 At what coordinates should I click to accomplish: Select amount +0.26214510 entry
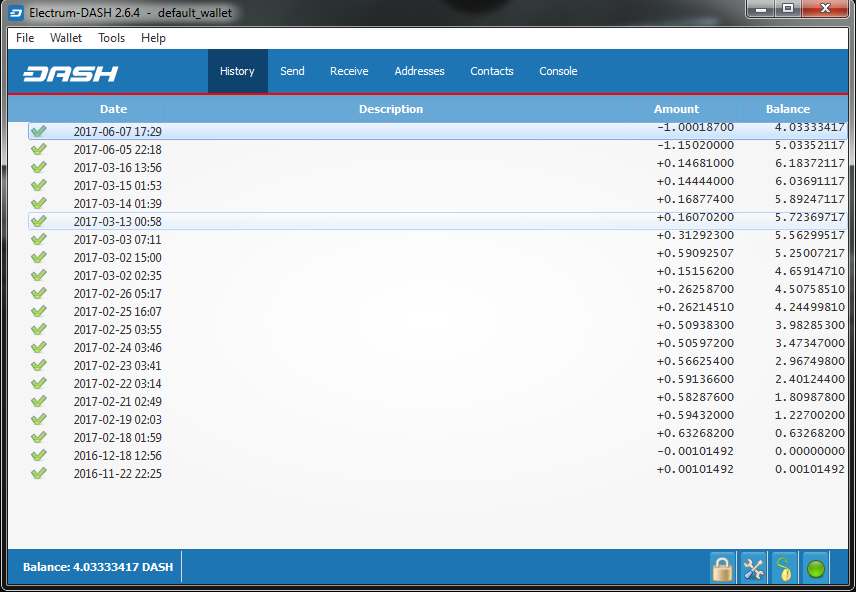695,307
